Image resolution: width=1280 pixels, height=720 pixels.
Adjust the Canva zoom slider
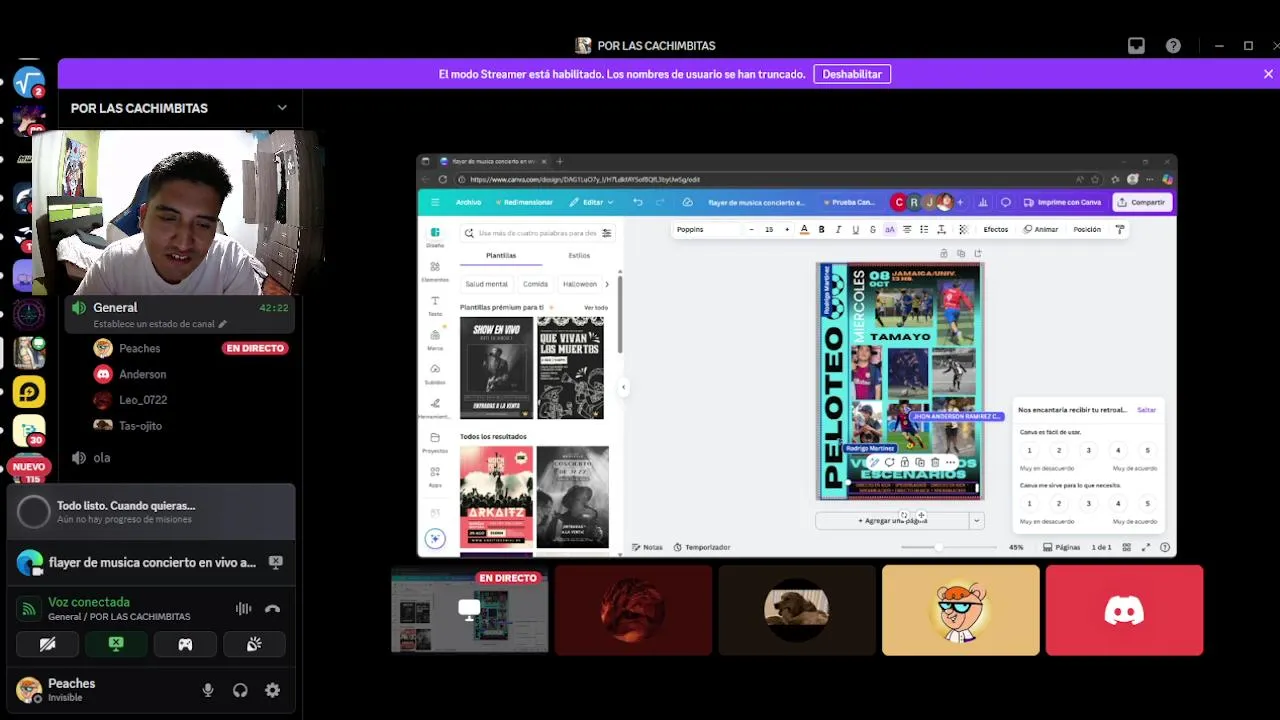tap(937, 547)
